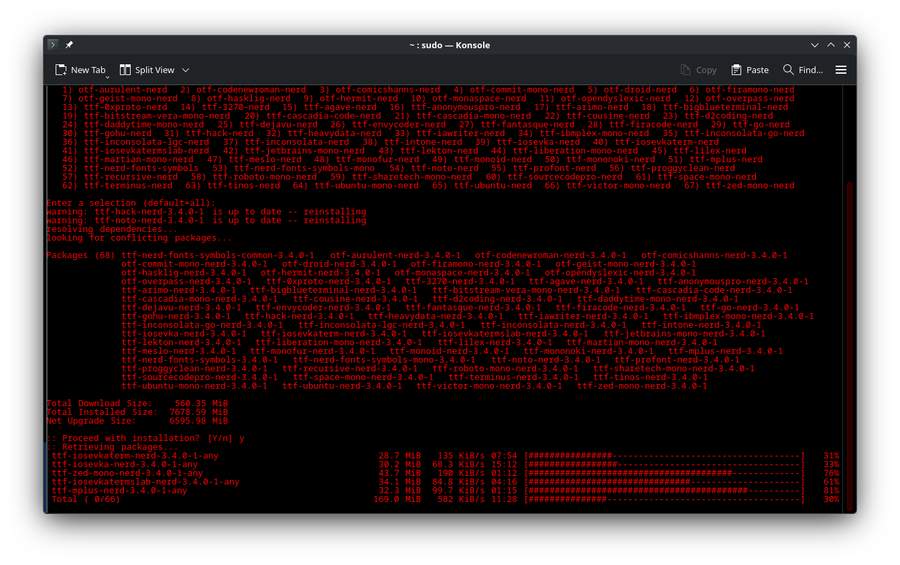Click the 'looking for conflicting packages...' line
This screenshot has height=565, width=900.
[x=139, y=238]
